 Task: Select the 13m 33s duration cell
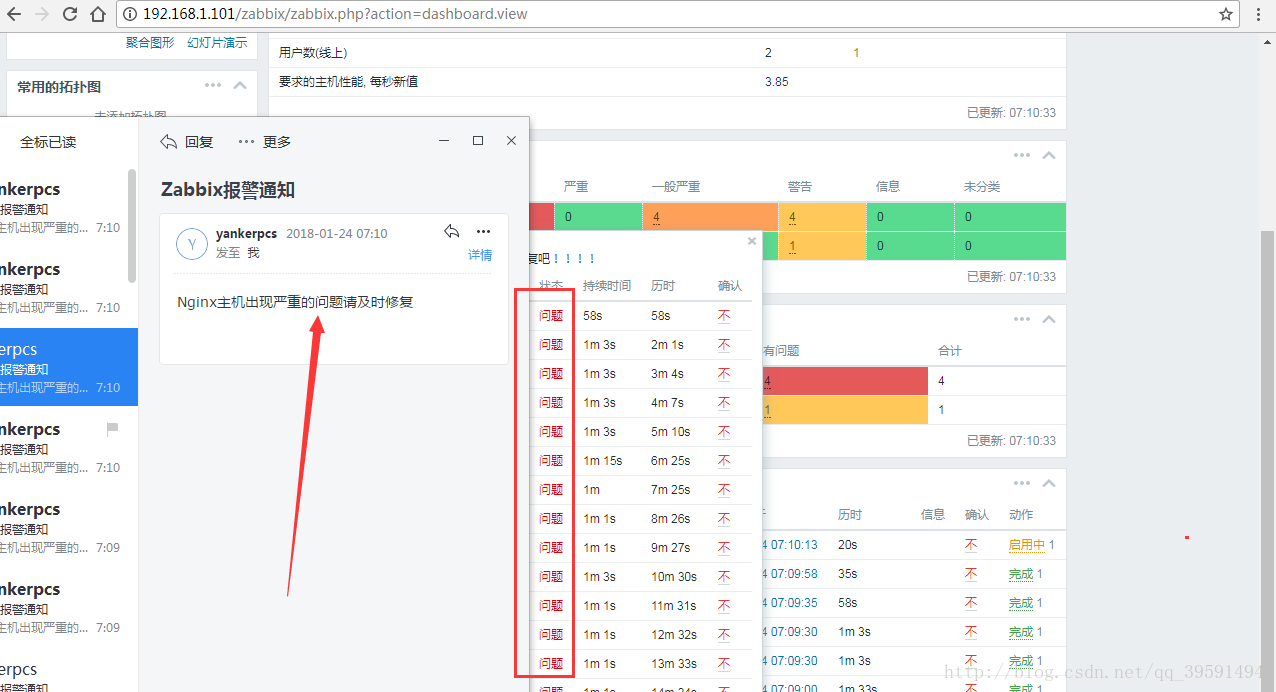(x=673, y=663)
